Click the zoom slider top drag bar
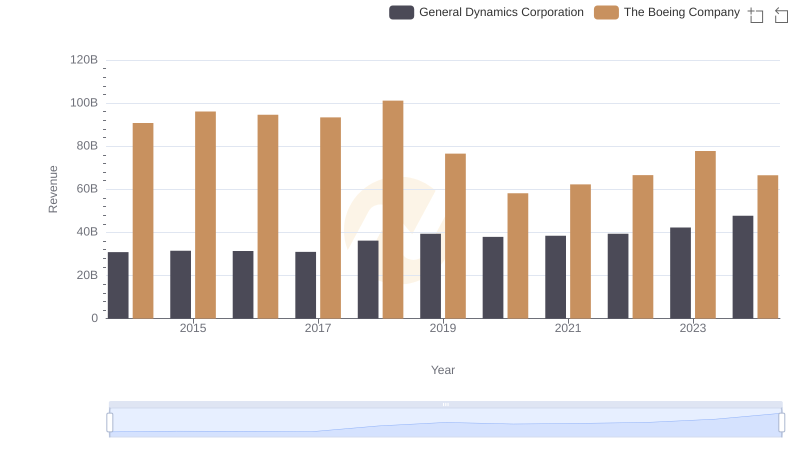Image resolution: width=800 pixels, height=461 pixels. tap(445, 404)
